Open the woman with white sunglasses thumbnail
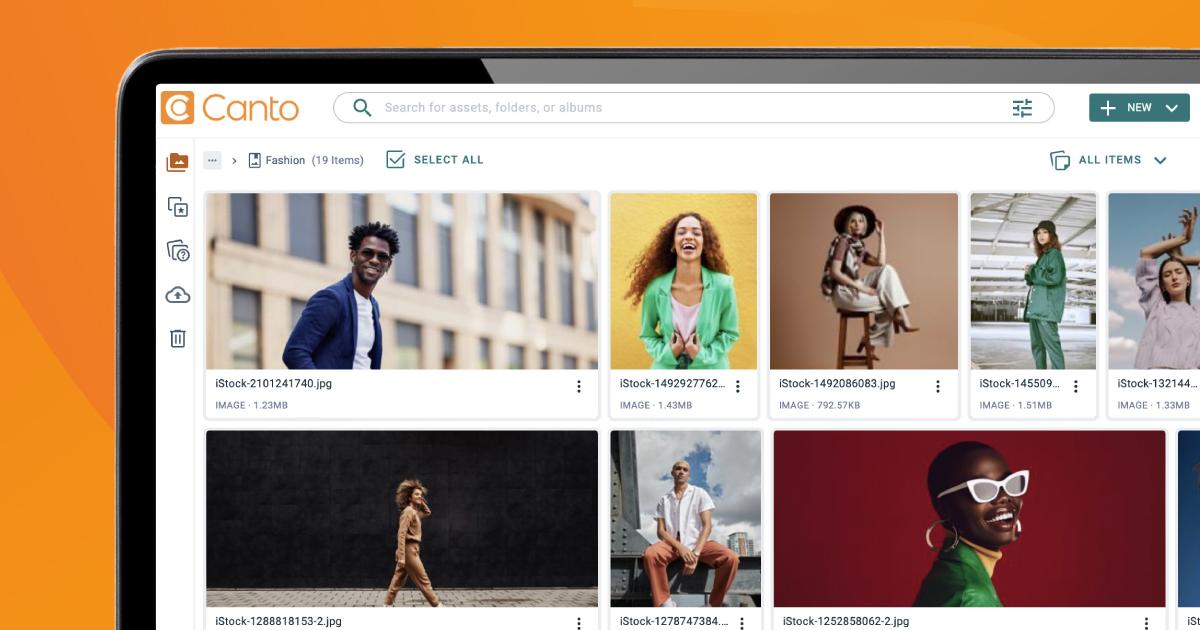The height and width of the screenshot is (630, 1200). (x=969, y=519)
